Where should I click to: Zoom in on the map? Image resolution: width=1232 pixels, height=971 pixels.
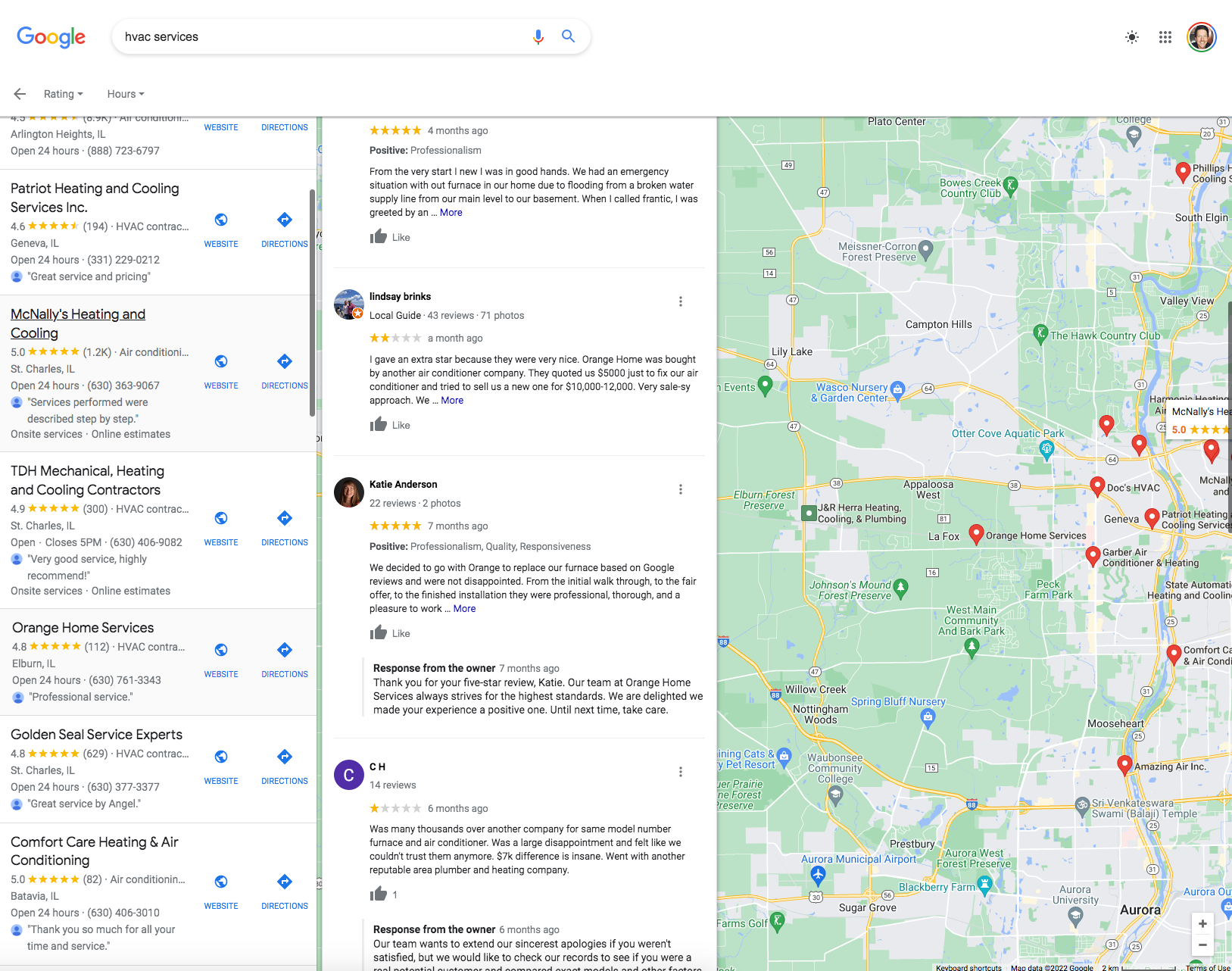(x=1202, y=923)
